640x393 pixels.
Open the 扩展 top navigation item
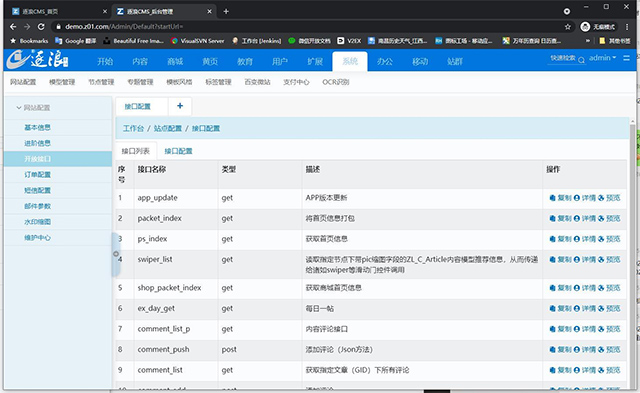click(x=315, y=61)
